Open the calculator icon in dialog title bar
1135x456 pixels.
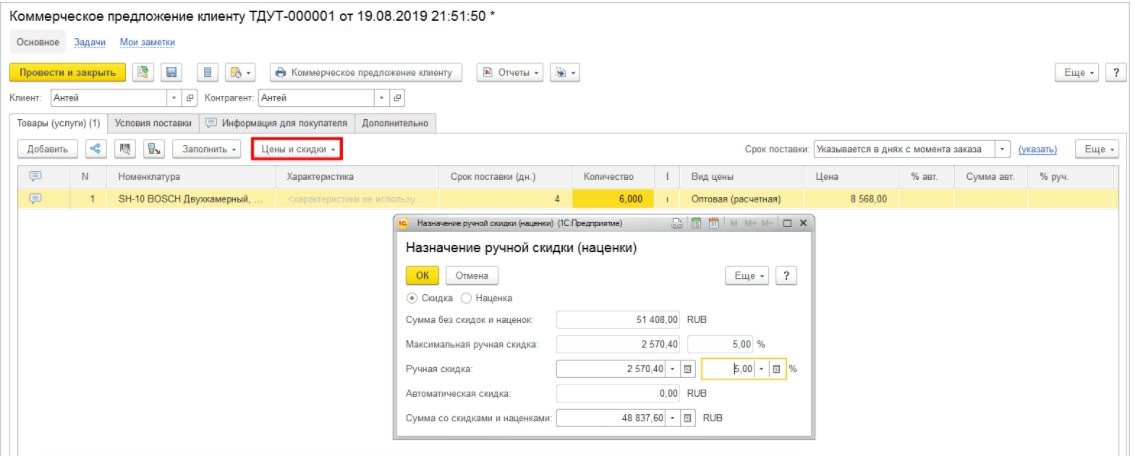click(696, 223)
